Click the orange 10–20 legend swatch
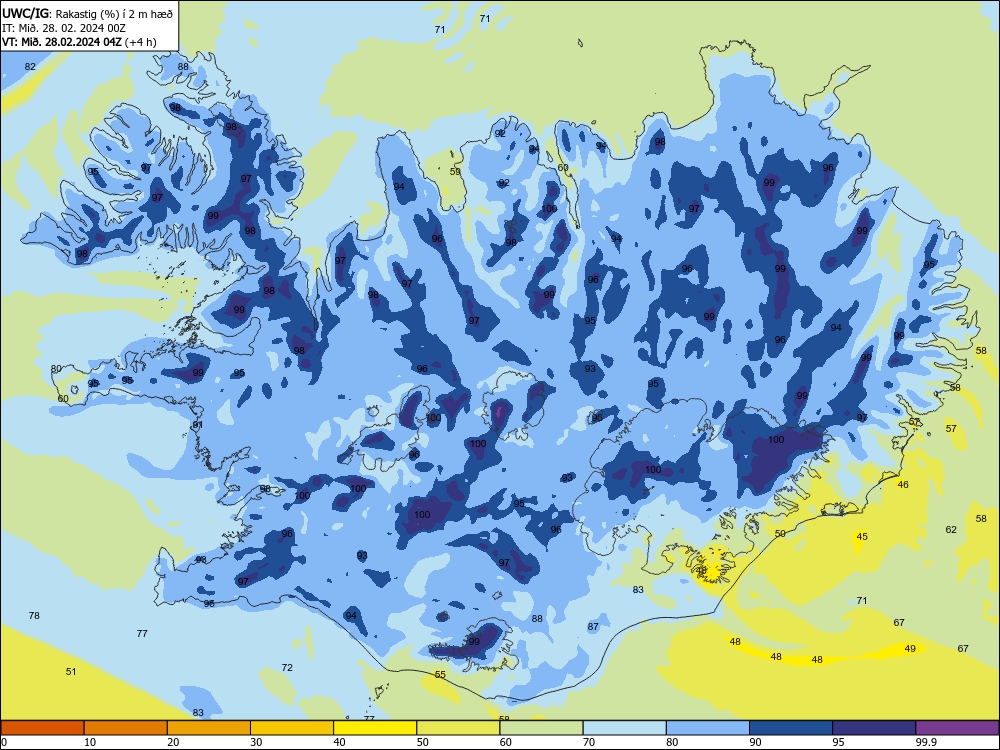Screen dimensions: 1000x750 pyautogui.click(x=126, y=728)
